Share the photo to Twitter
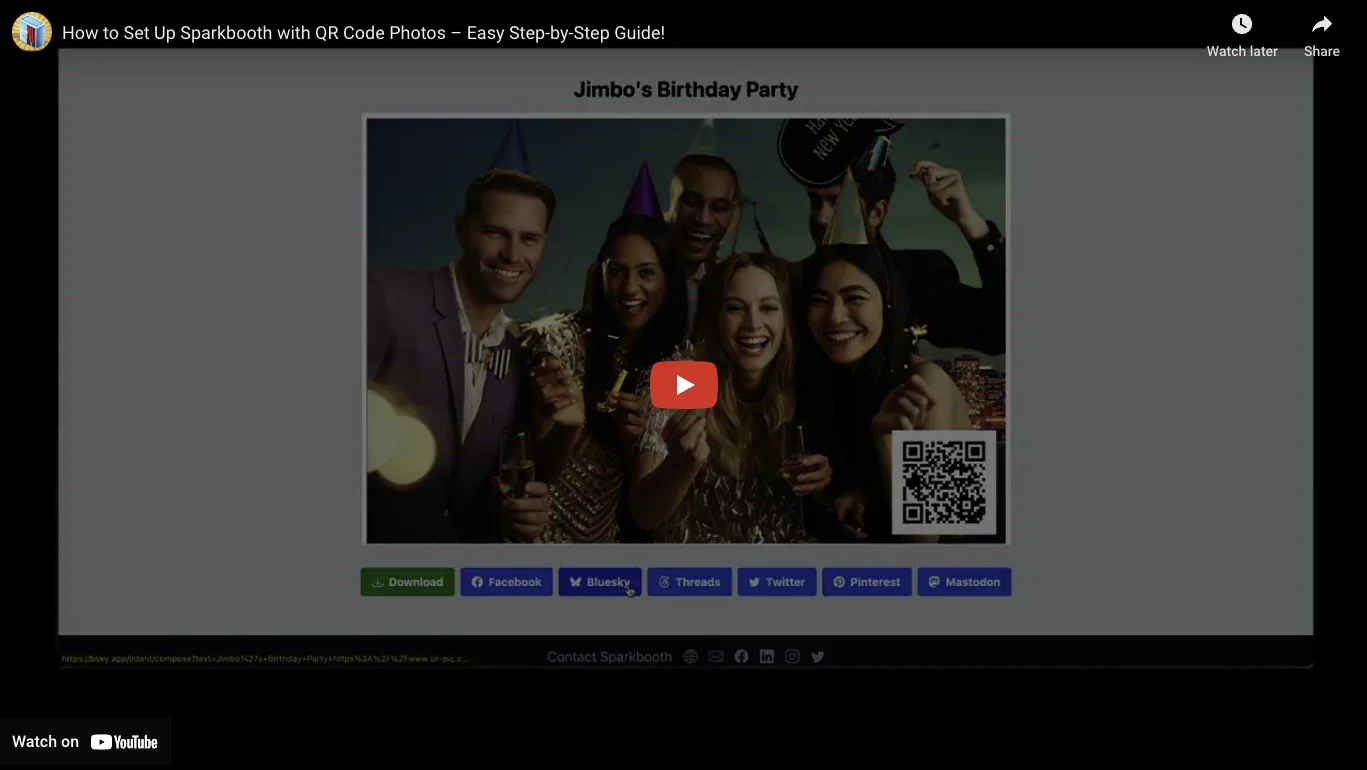The width and height of the screenshot is (1367, 770). tap(777, 582)
